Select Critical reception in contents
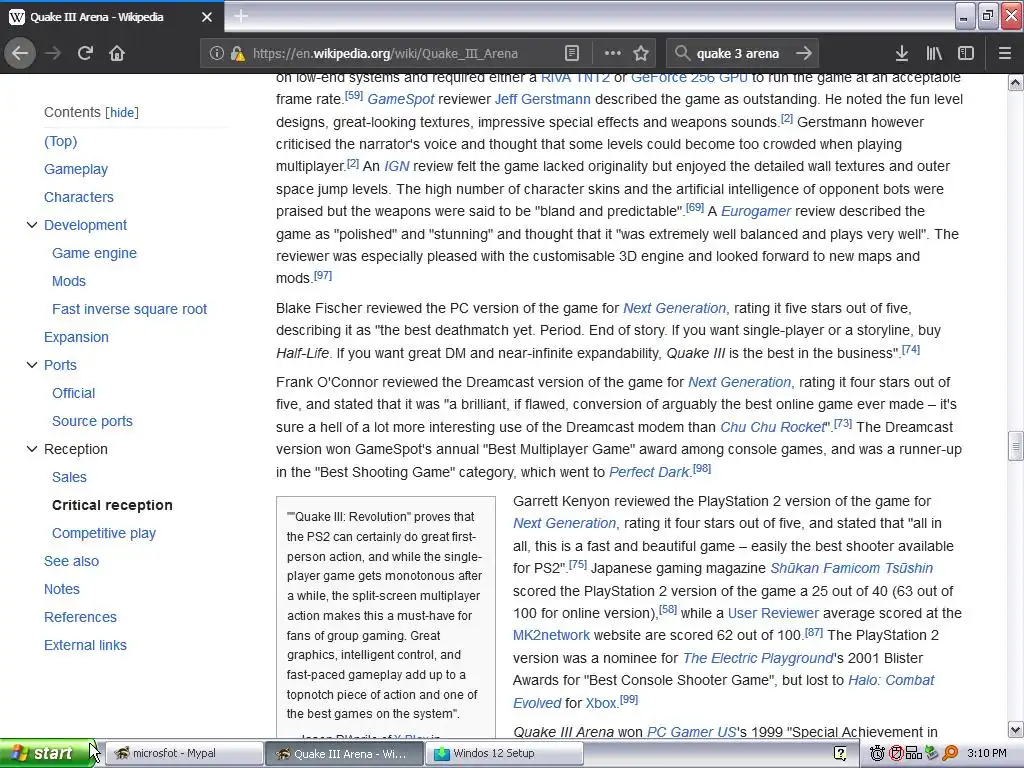 pos(112,505)
